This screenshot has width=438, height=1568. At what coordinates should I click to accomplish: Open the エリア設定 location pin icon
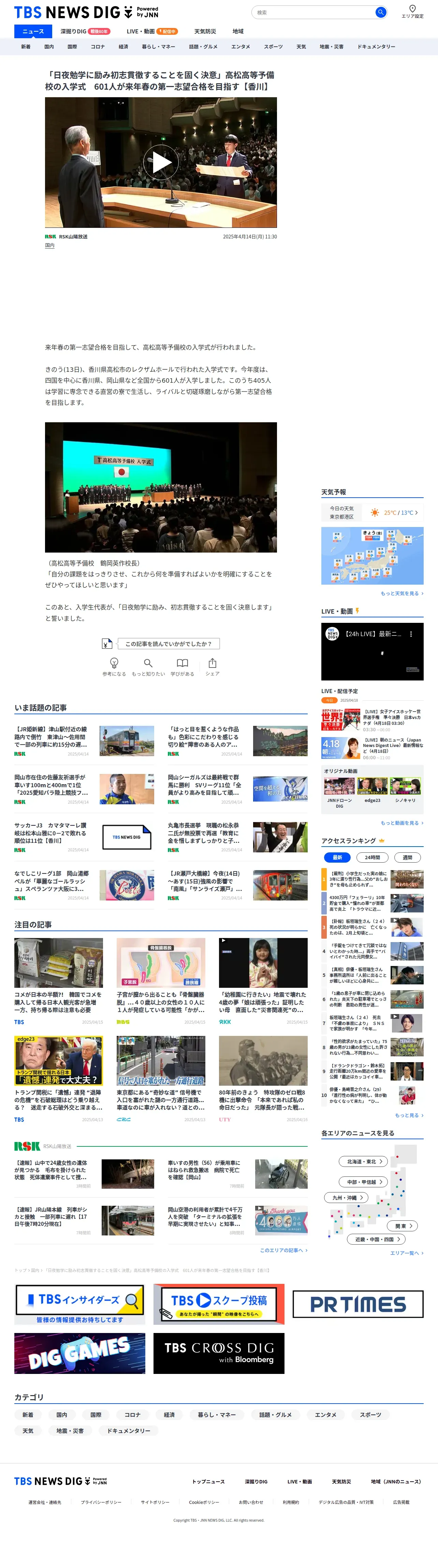[x=412, y=9]
